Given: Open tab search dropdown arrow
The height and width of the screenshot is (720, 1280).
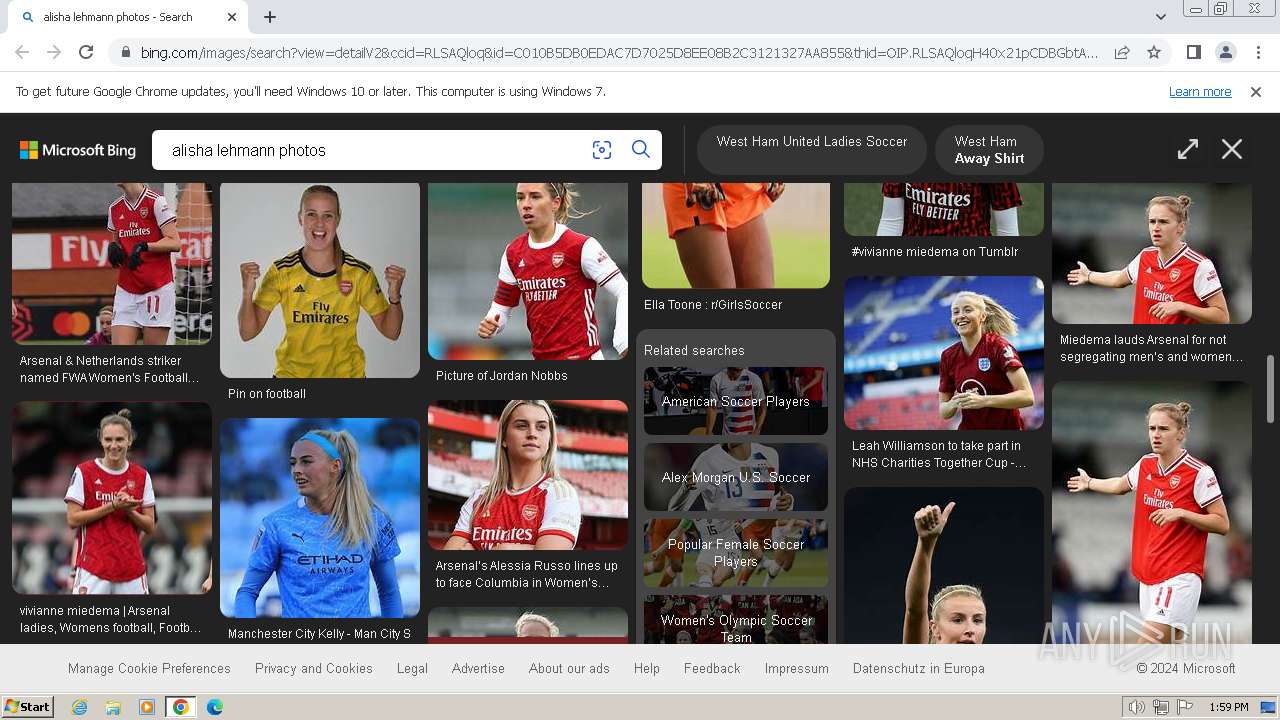Looking at the screenshot, I should (1160, 17).
